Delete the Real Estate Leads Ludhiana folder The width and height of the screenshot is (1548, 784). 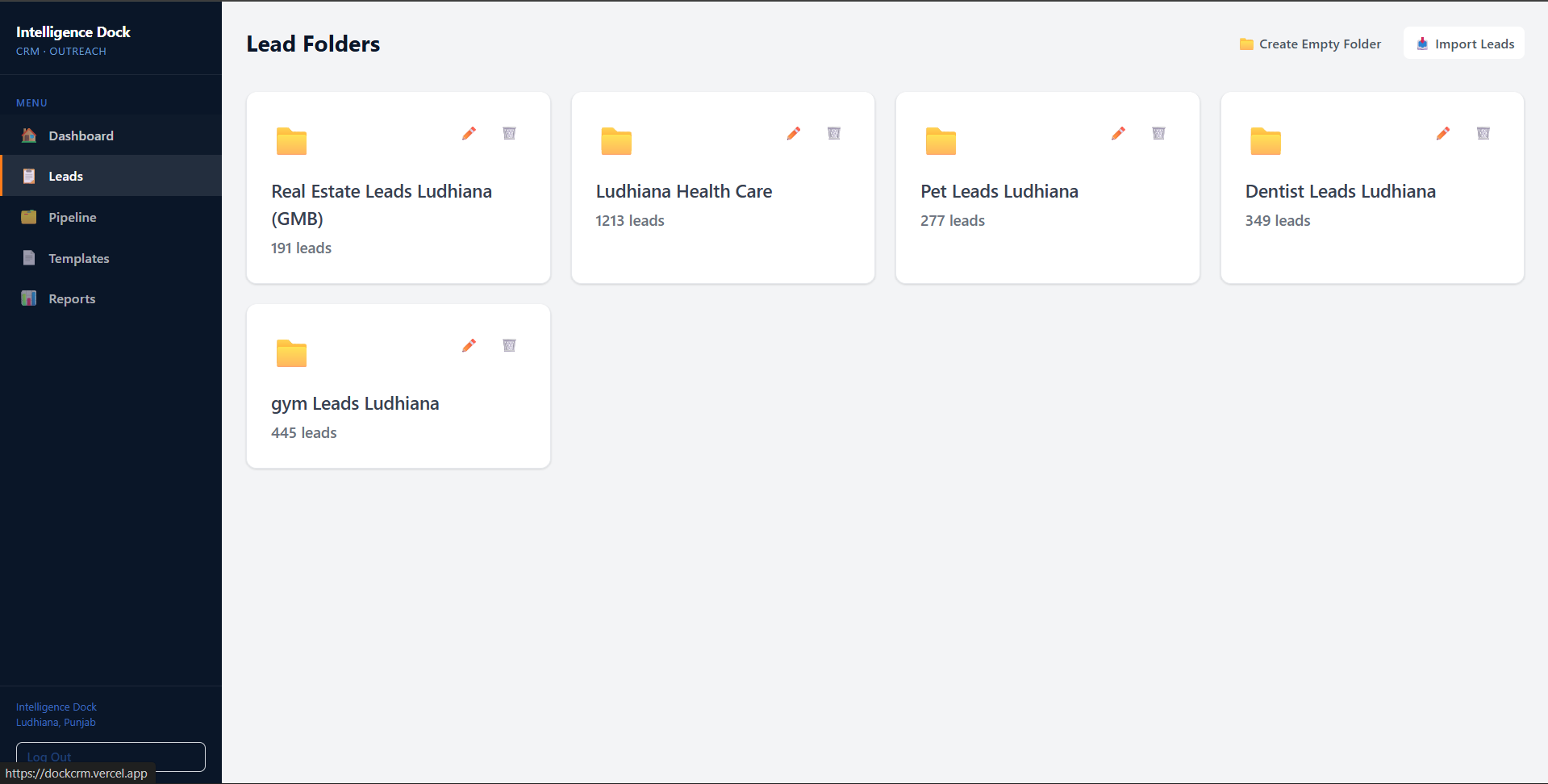(509, 133)
